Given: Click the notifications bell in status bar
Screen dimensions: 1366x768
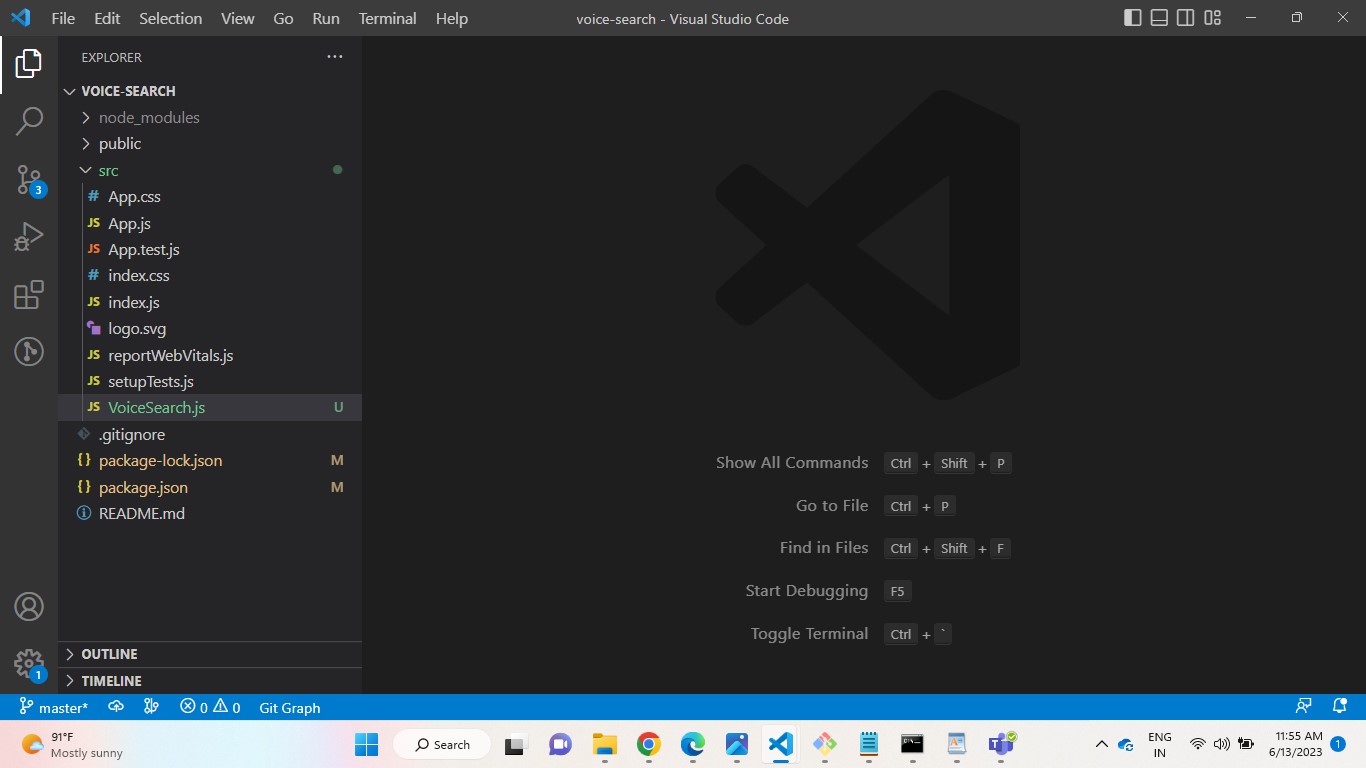Looking at the screenshot, I should [x=1340, y=707].
